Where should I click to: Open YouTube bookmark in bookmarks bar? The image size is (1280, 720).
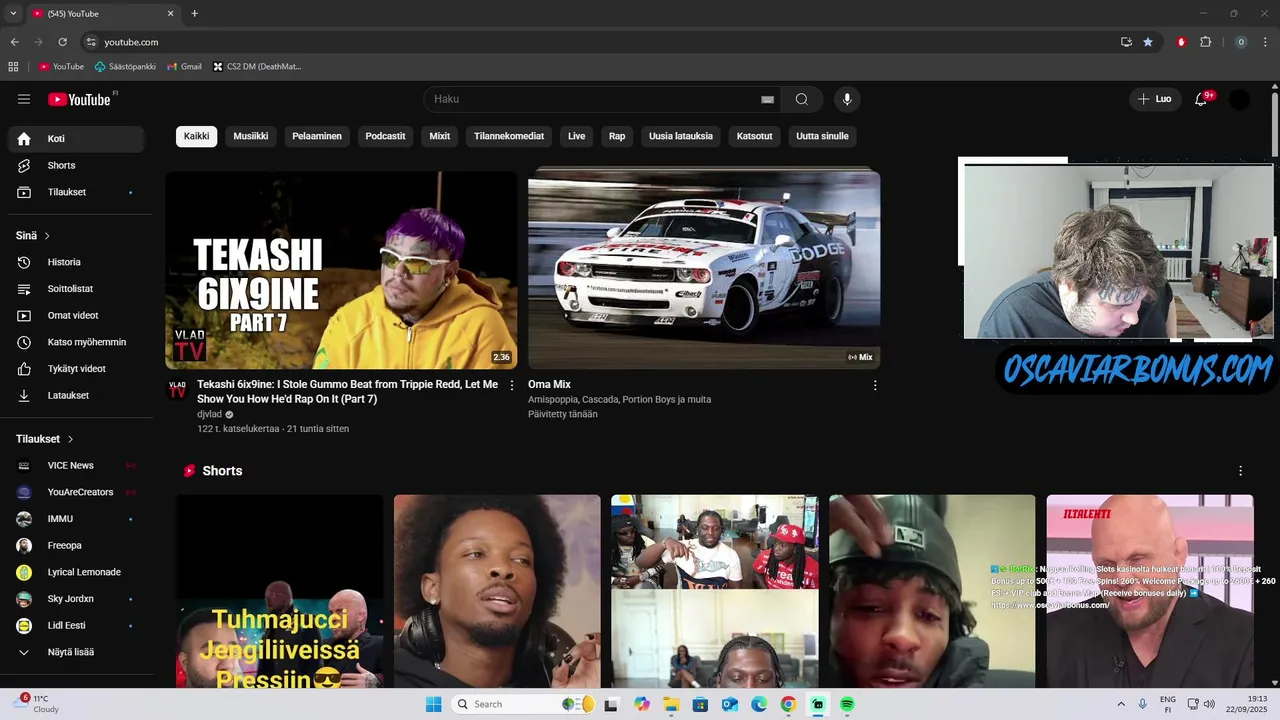62,67
